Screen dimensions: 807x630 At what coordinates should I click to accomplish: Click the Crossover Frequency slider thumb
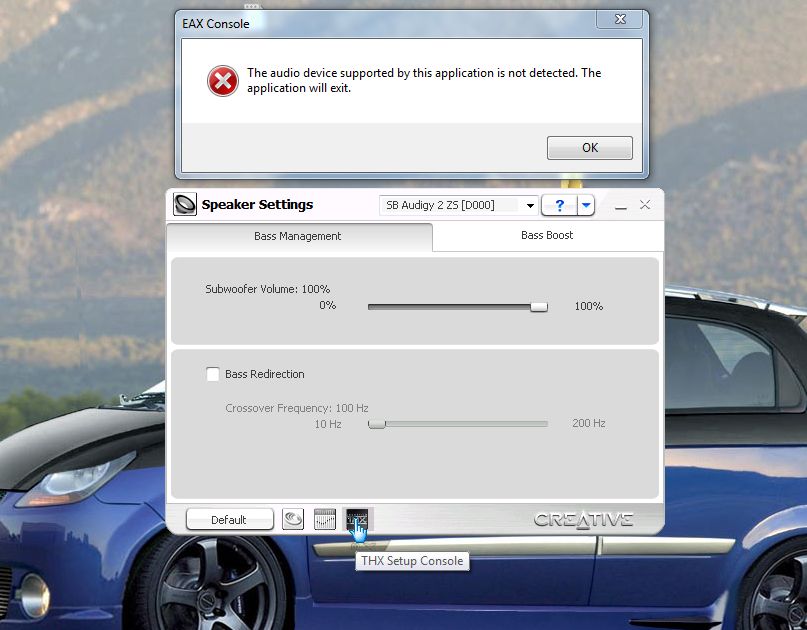[377, 424]
